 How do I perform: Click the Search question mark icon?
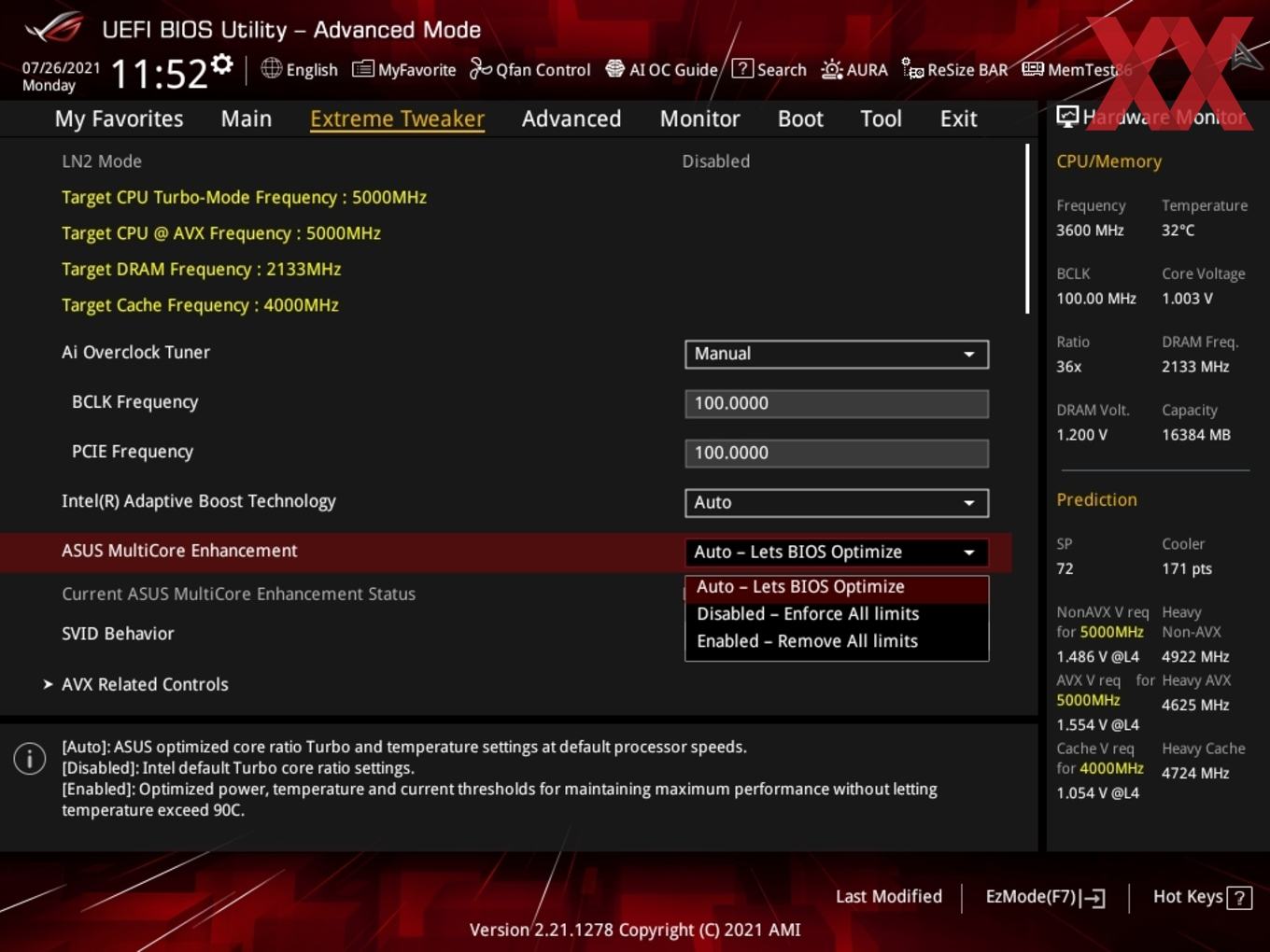pyautogui.click(x=742, y=68)
